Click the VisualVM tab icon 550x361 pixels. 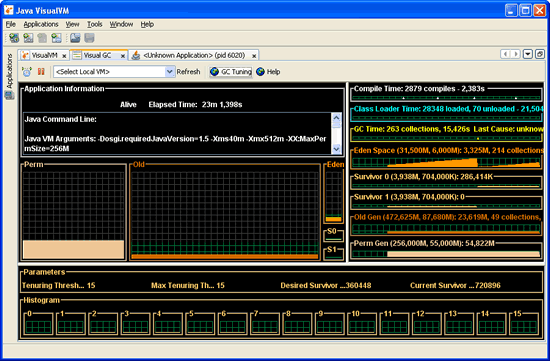pos(25,55)
